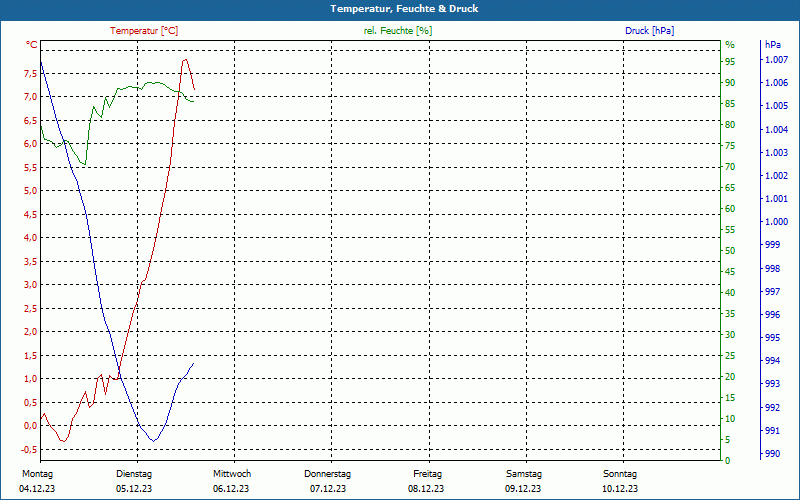Click the 2,0 temperature axis value
The height and width of the screenshot is (500, 800).
pos(31,332)
